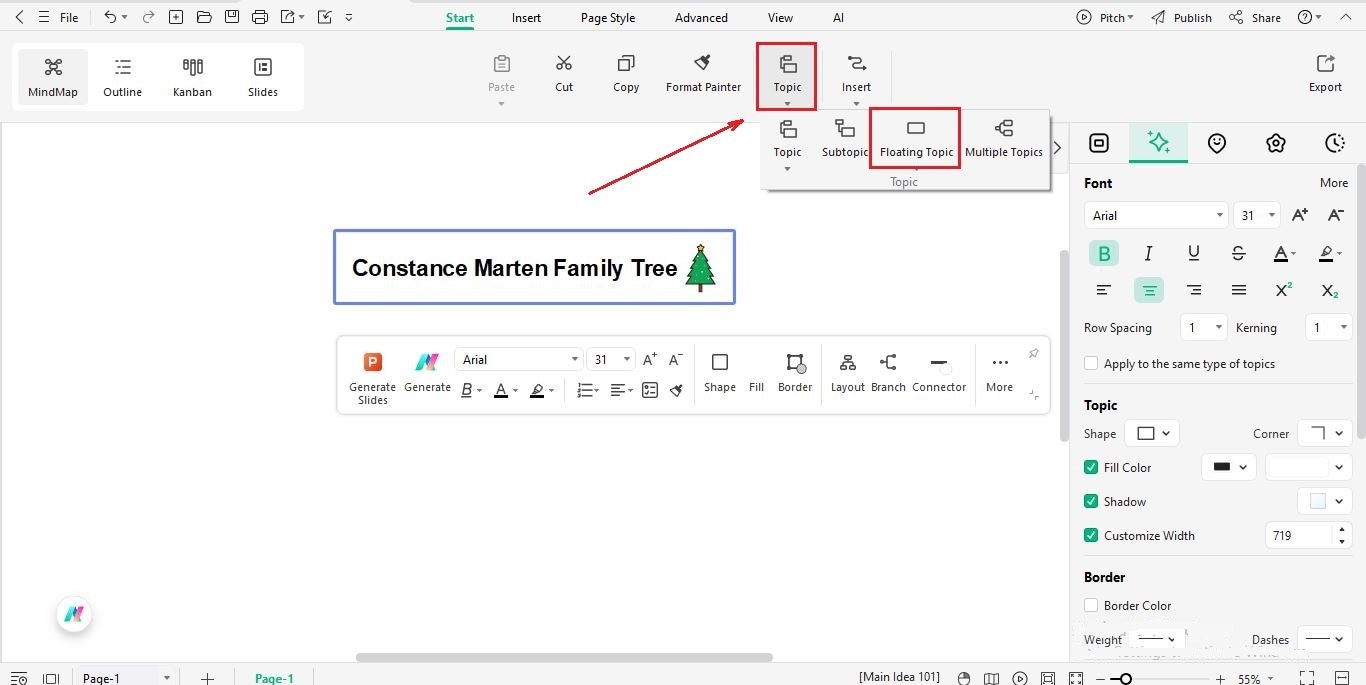Image resolution: width=1366 pixels, height=685 pixels.
Task: Open the Insert tab
Action: click(526, 18)
